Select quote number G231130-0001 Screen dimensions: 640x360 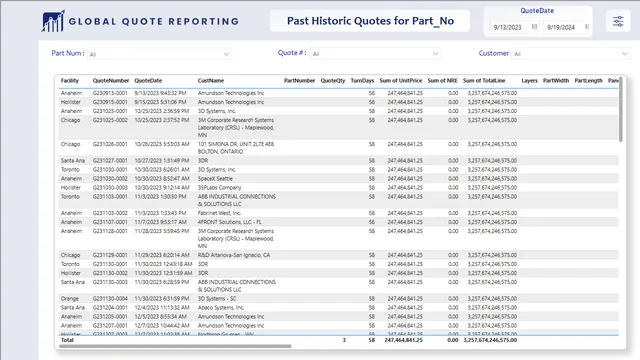[x=110, y=264]
